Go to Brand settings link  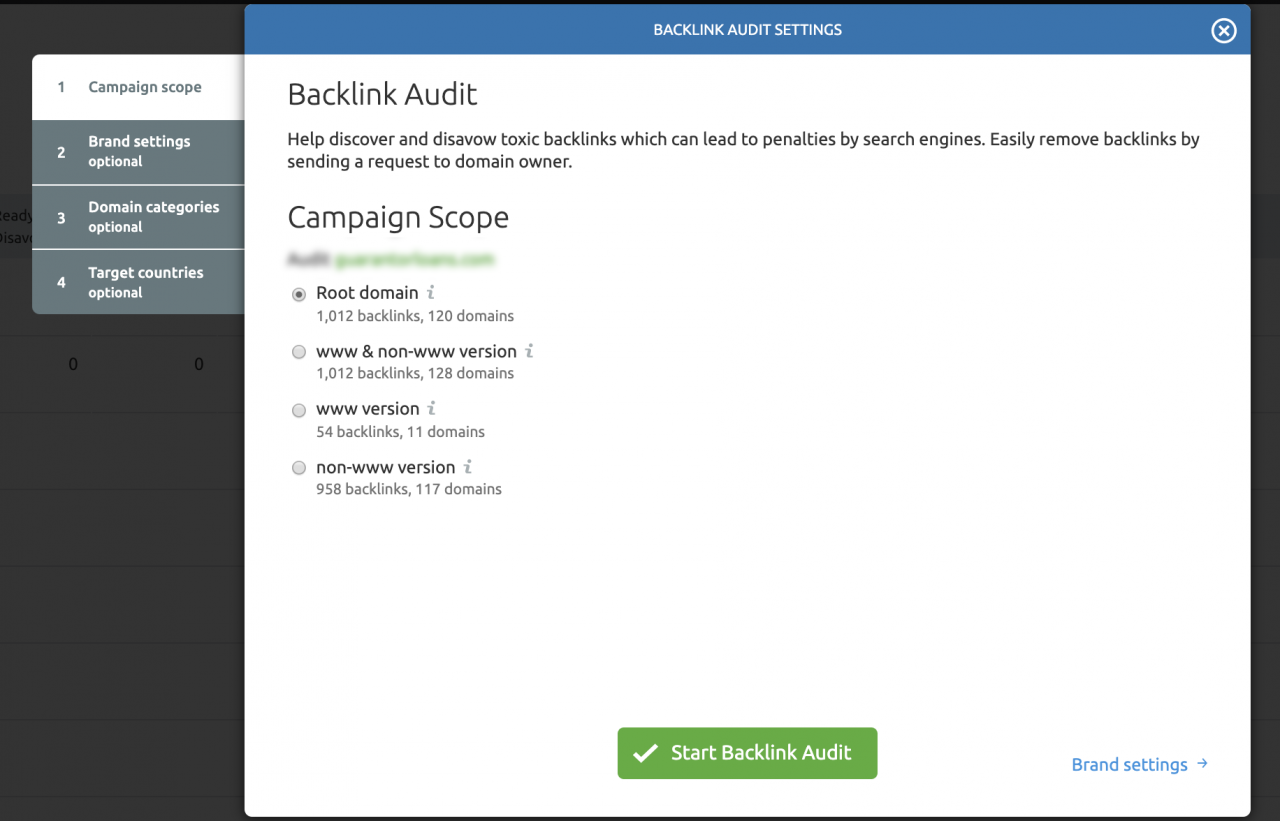(x=1140, y=764)
